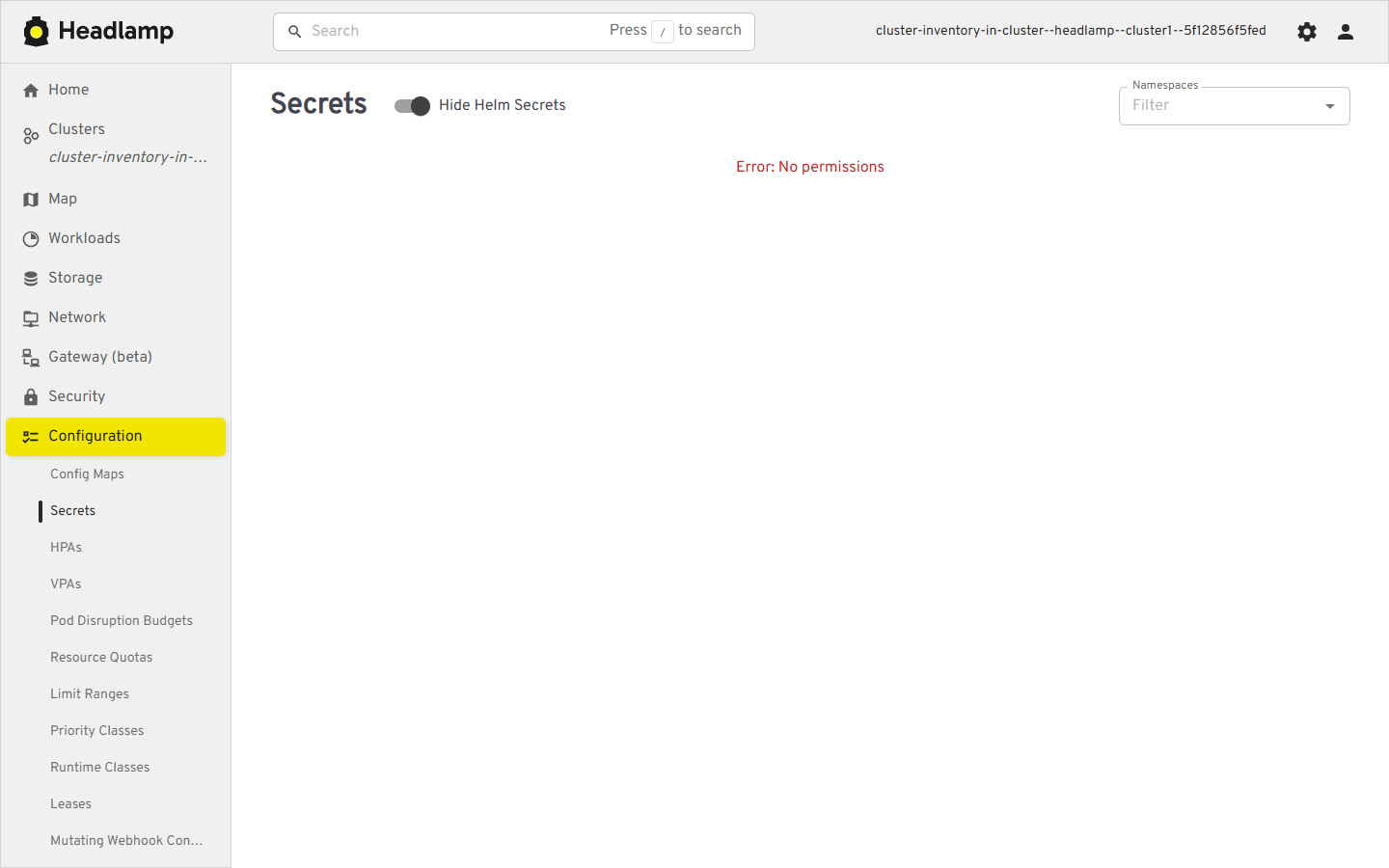Click the Secrets page heading

pyautogui.click(x=318, y=104)
